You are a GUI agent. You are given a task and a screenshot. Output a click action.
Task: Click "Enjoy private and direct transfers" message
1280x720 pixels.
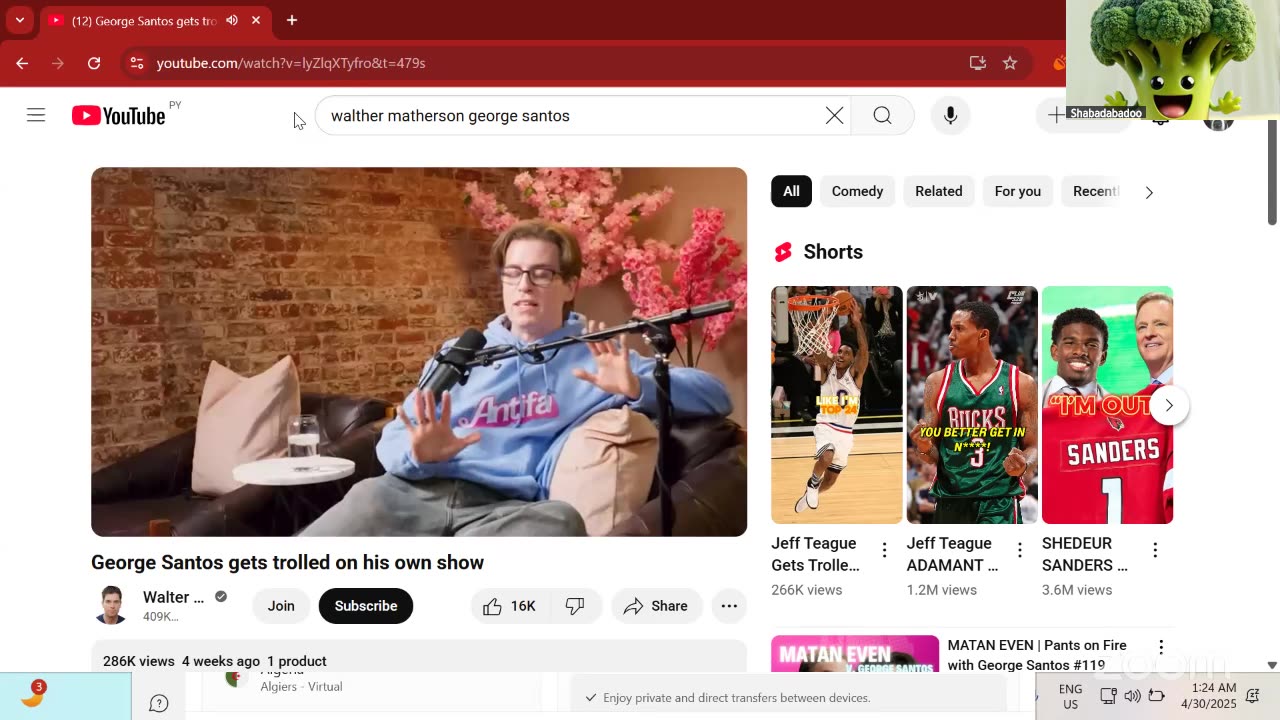point(737,698)
